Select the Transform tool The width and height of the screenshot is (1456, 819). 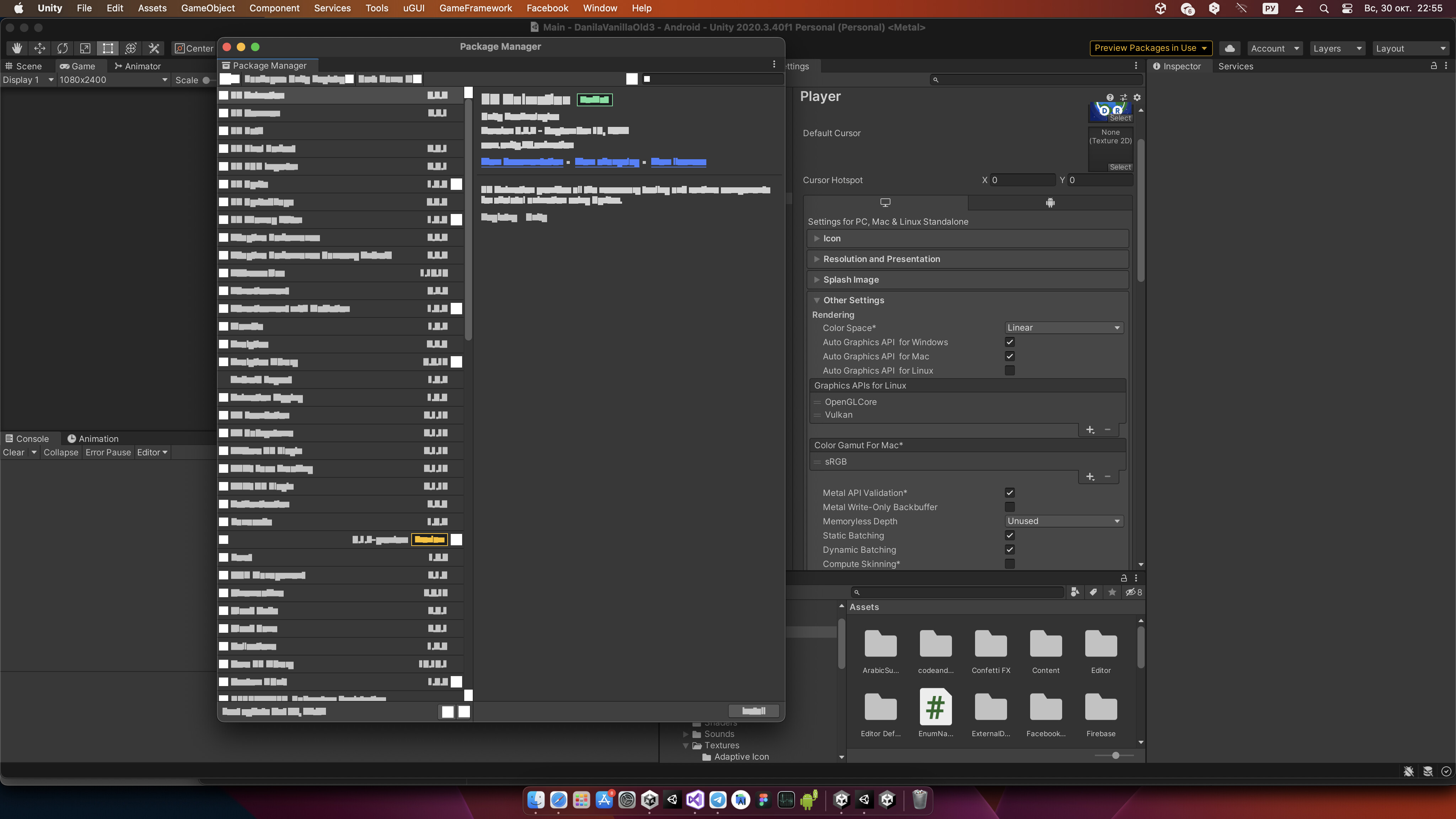pos(131,49)
